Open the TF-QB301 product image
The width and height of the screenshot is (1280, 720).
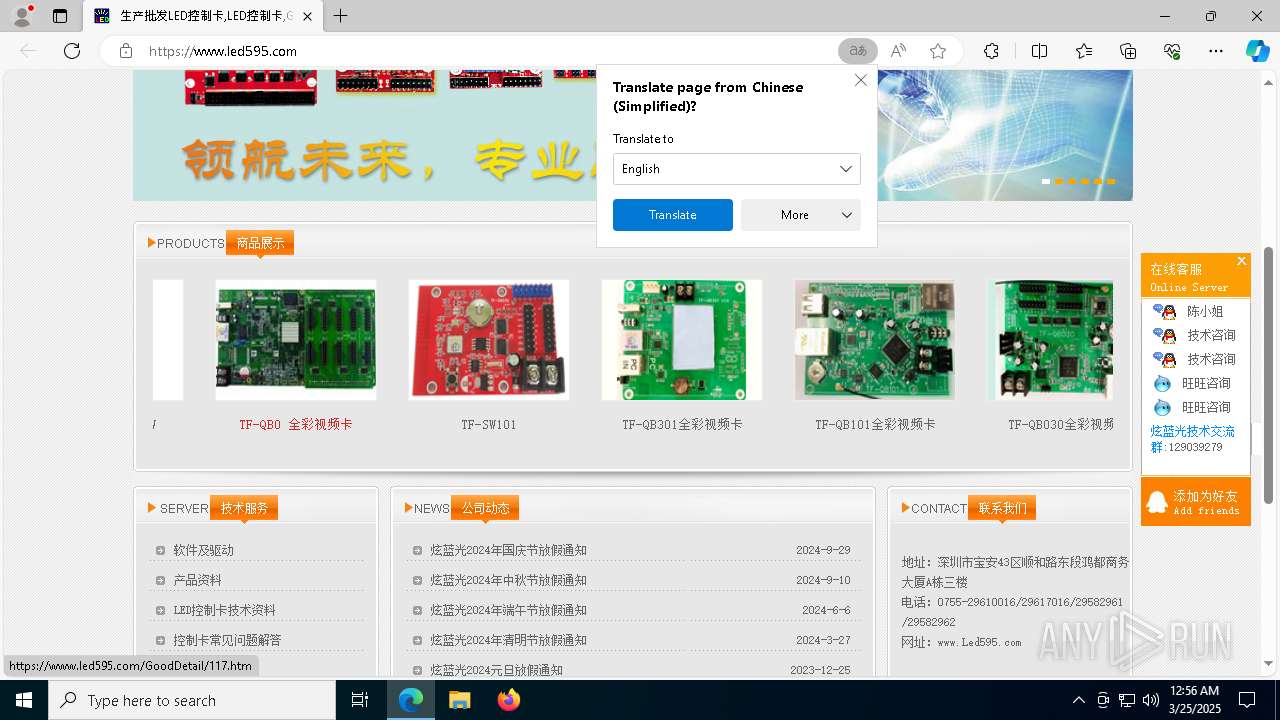(682, 340)
